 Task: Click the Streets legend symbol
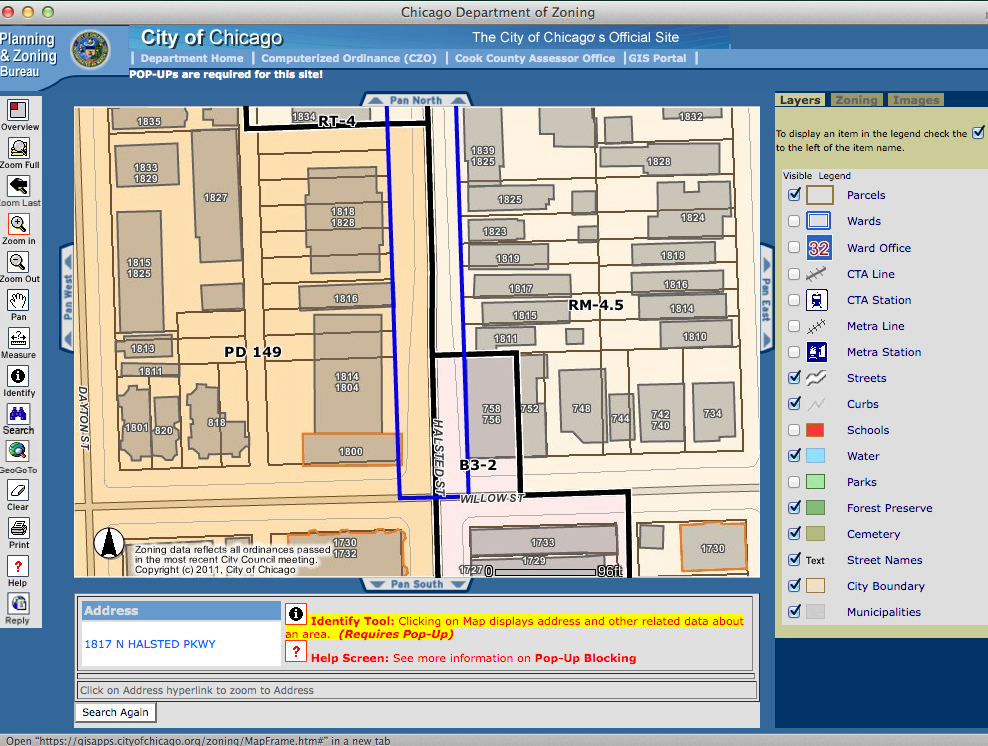click(816, 378)
